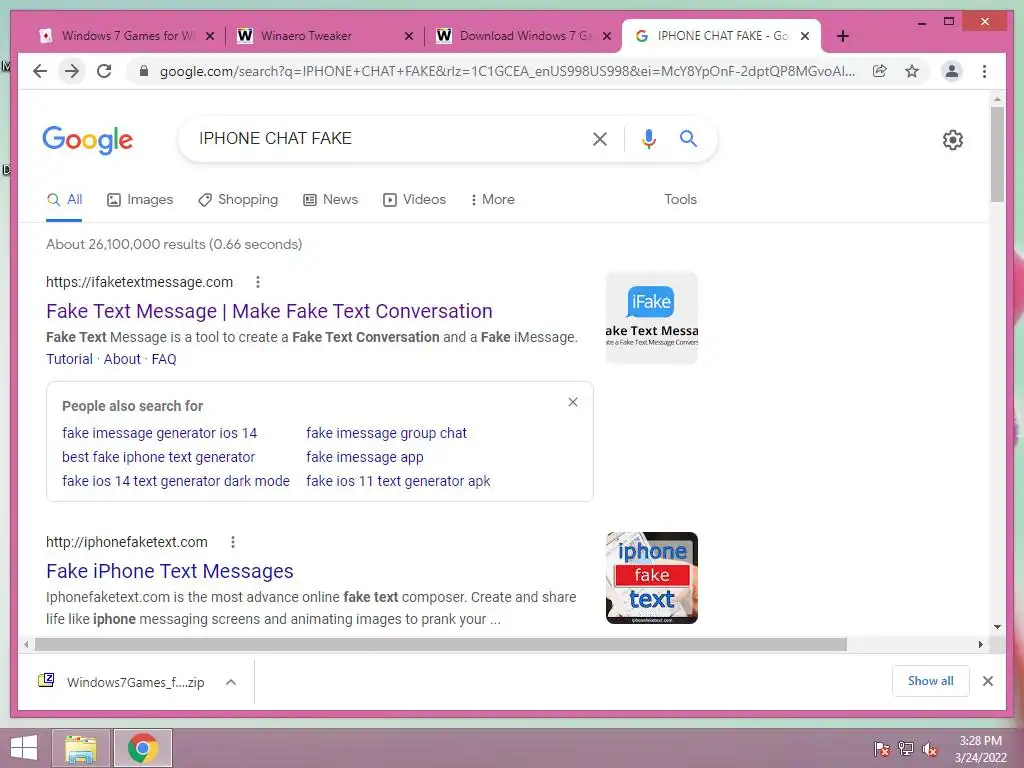Open options for iphonefaketext.com result
The height and width of the screenshot is (768, 1024).
point(233,542)
